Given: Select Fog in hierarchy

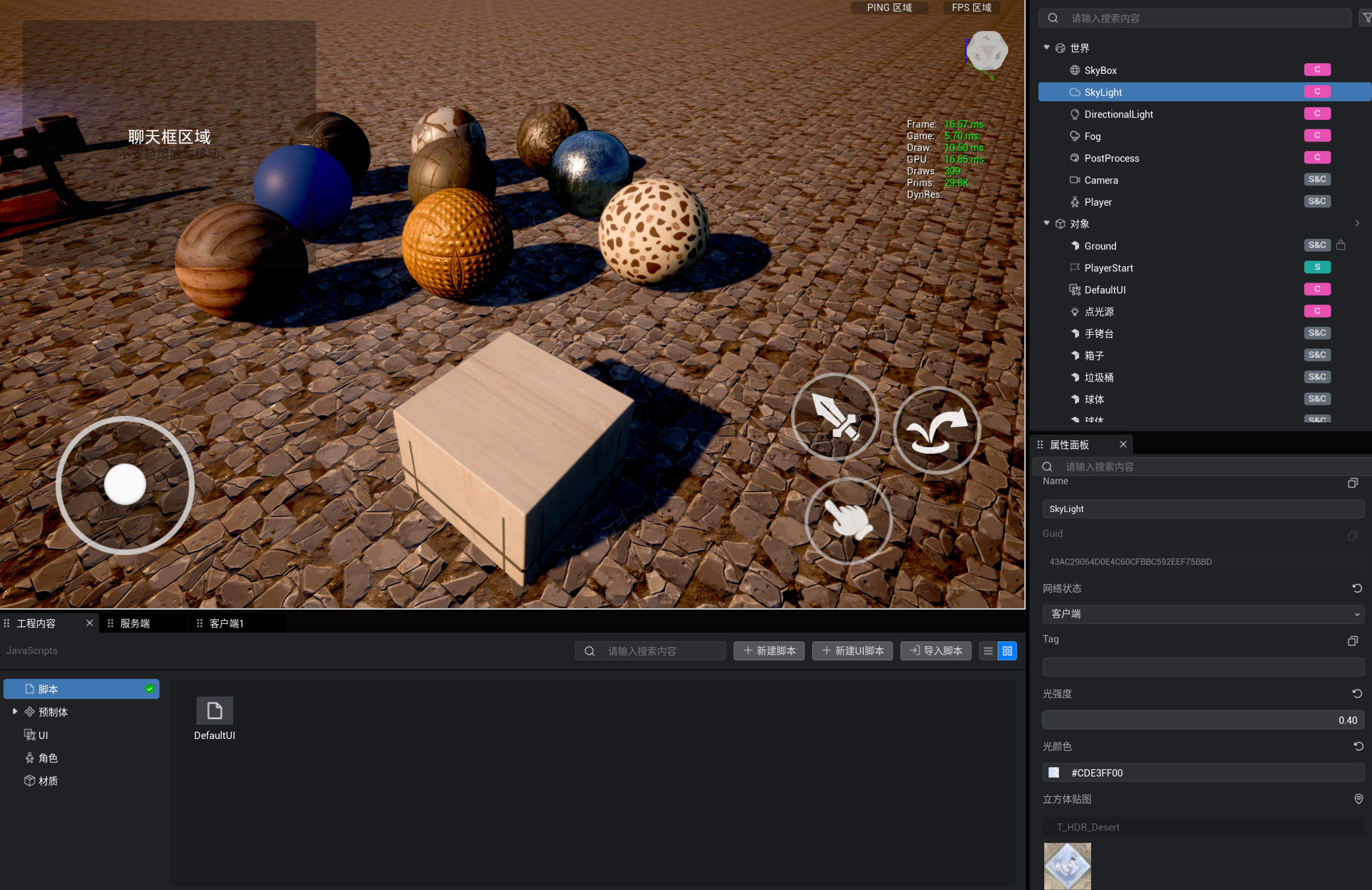Looking at the screenshot, I should (1092, 136).
